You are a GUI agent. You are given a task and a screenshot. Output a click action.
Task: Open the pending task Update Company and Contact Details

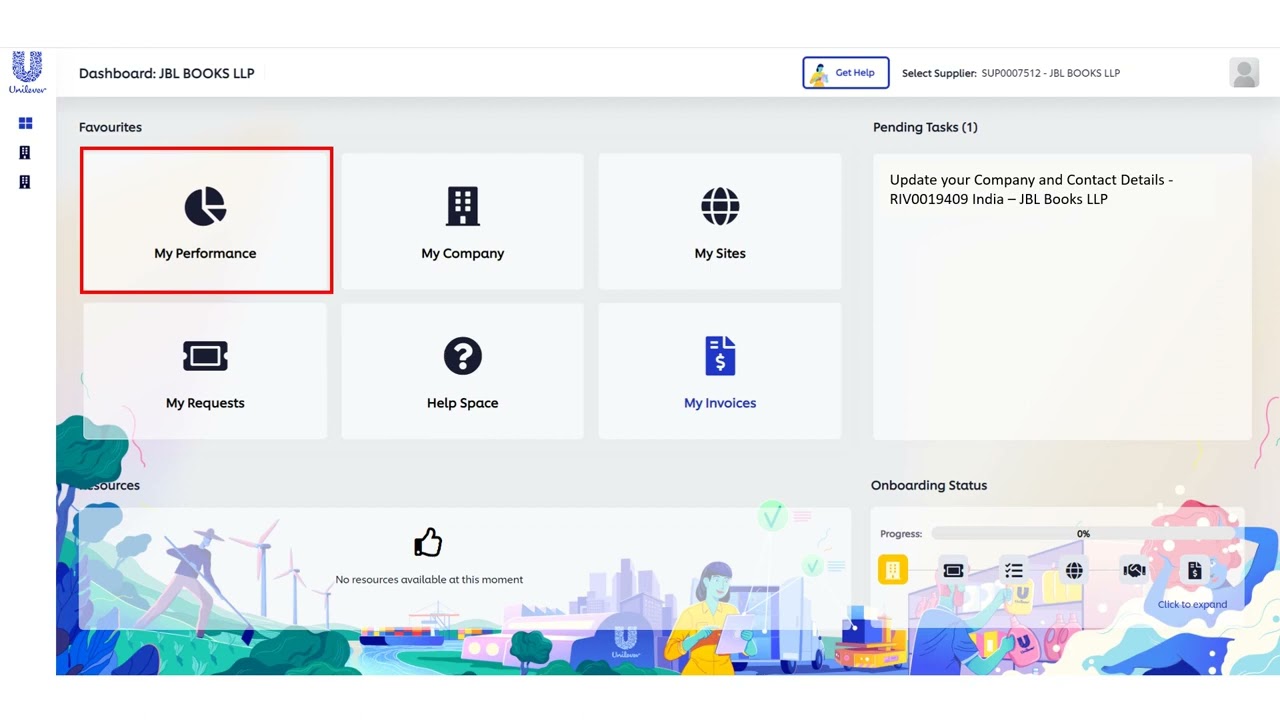tap(1031, 189)
